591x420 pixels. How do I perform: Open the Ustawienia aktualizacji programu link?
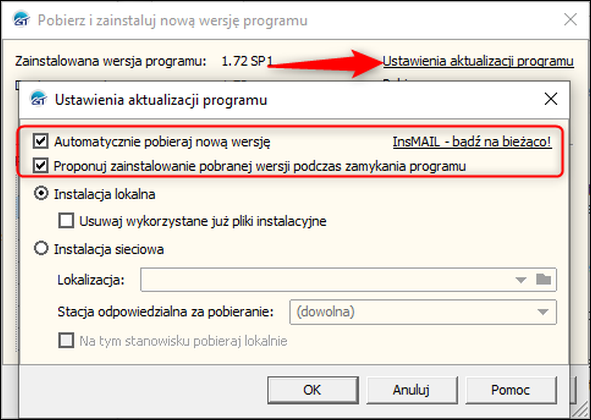[x=478, y=61]
